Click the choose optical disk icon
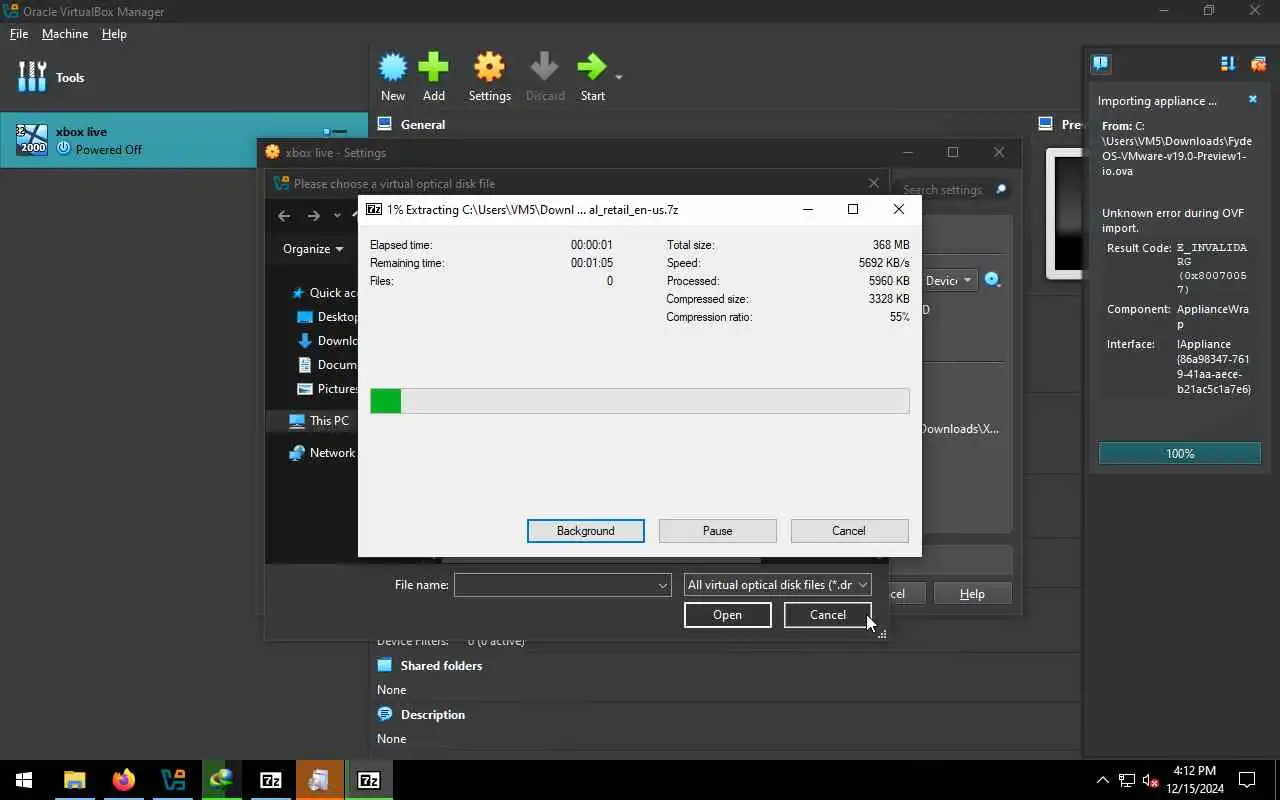1280x800 pixels. pos(992,280)
